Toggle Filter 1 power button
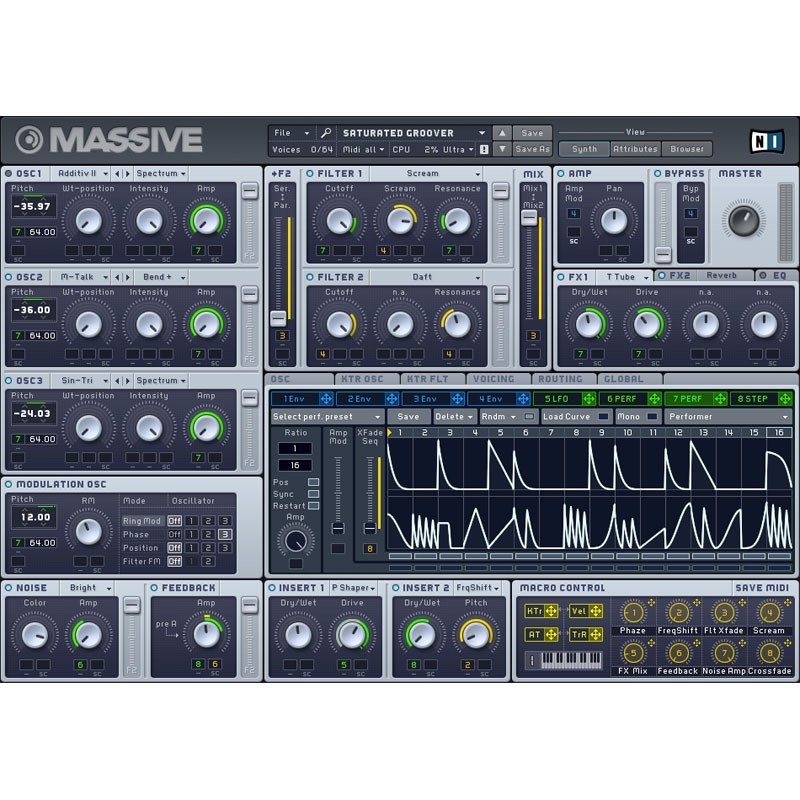The width and height of the screenshot is (800, 800). (310, 174)
